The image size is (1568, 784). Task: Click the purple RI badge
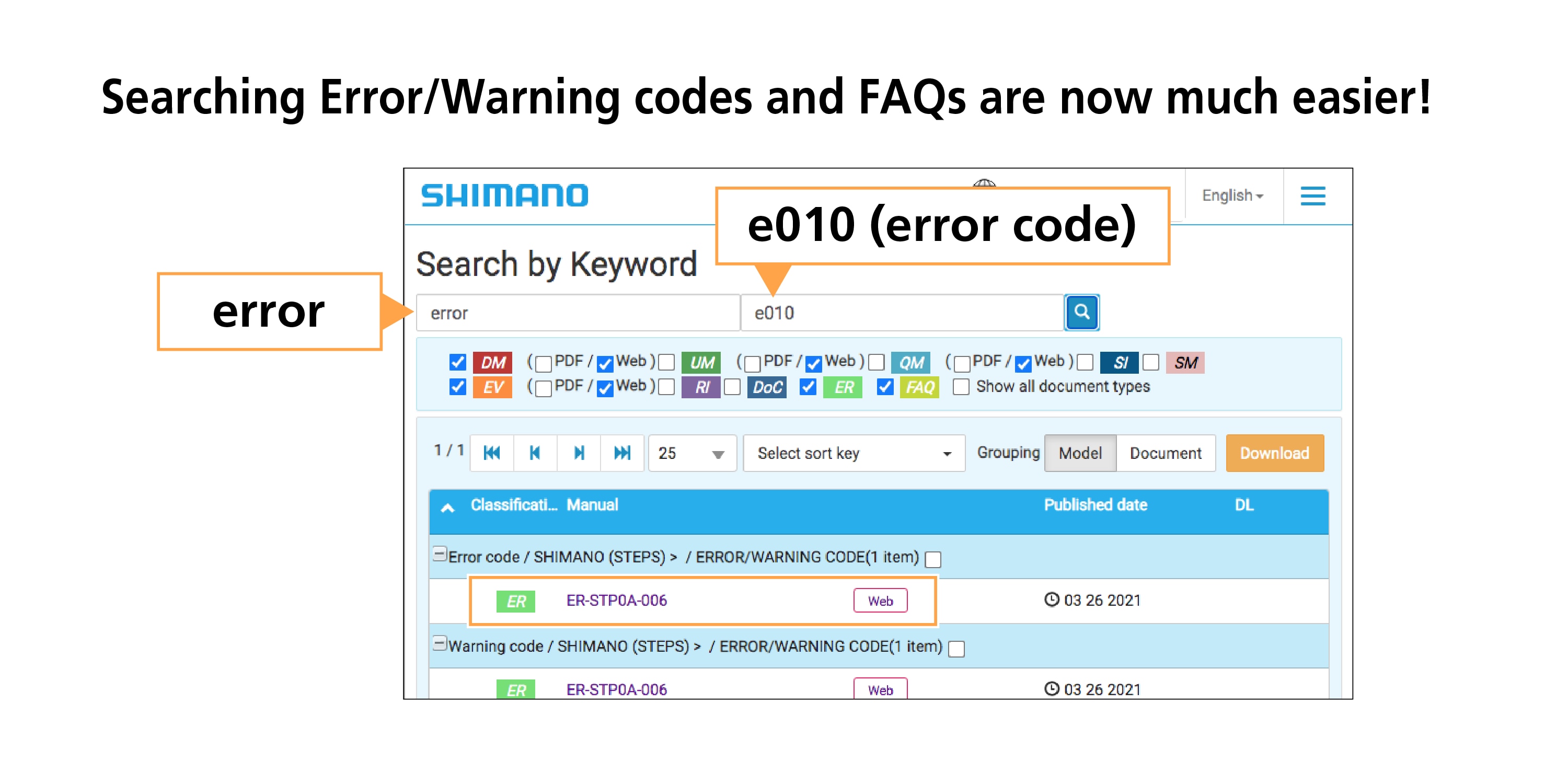[701, 387]
